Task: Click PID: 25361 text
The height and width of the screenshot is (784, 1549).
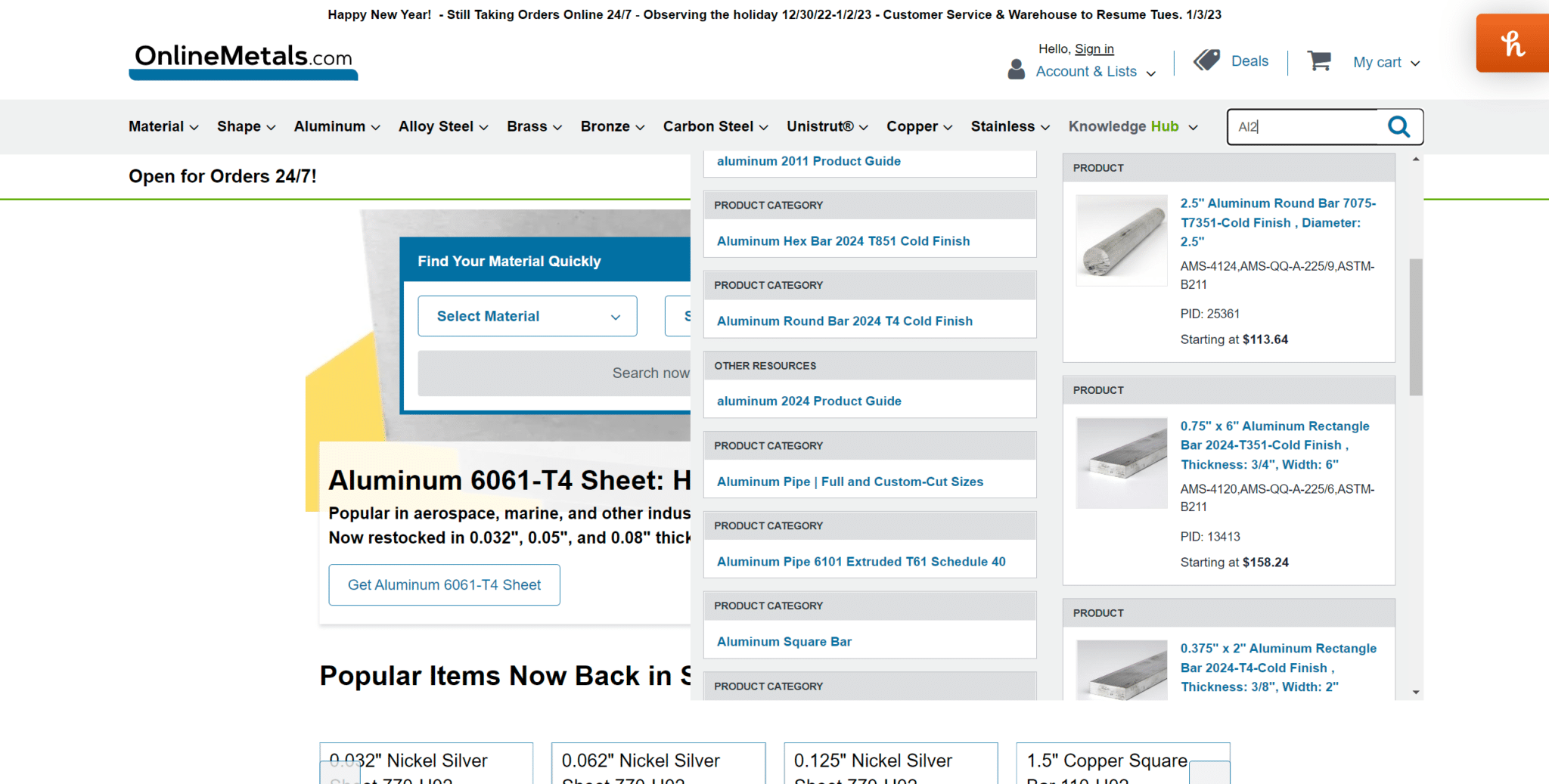Action: point(1210,314)
